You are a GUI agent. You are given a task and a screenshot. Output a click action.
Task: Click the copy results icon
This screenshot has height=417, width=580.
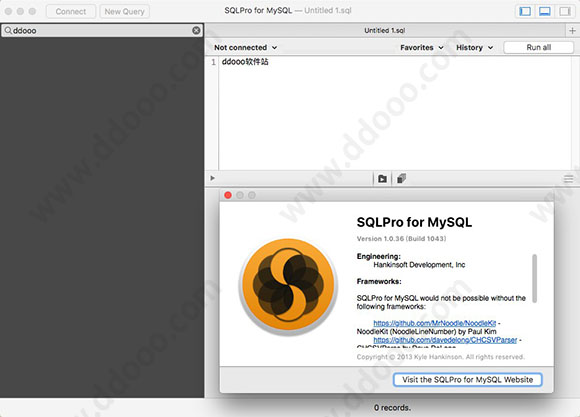pos(401,179)
